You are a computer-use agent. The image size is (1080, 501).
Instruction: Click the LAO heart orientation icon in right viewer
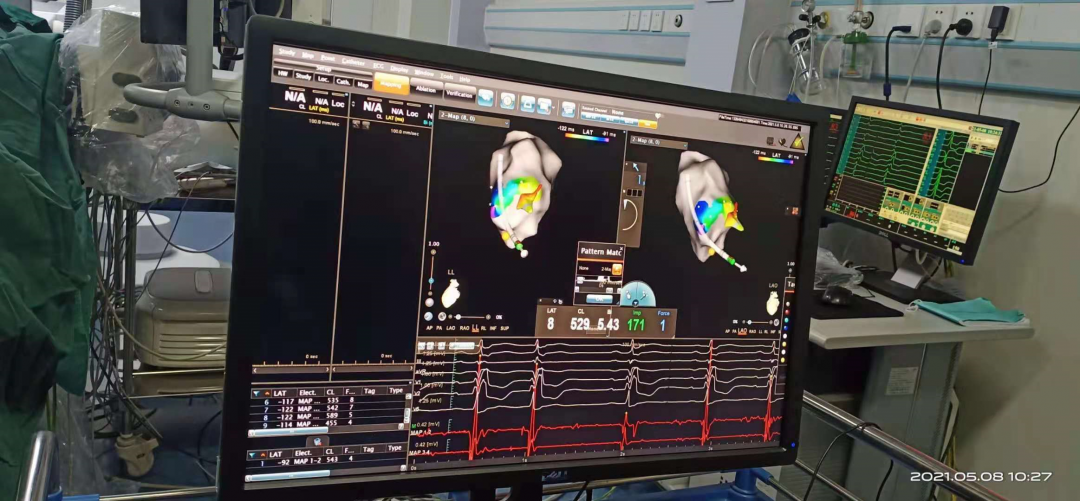tap(773, 303)
